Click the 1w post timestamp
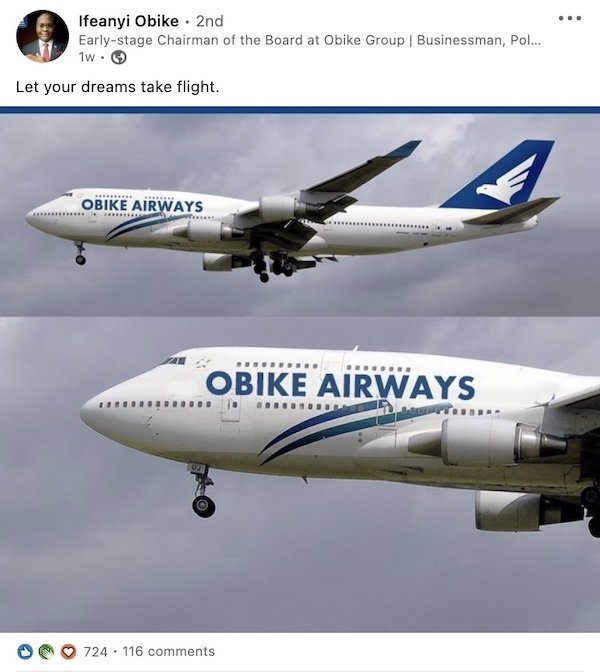 click(x=87, y=57)
